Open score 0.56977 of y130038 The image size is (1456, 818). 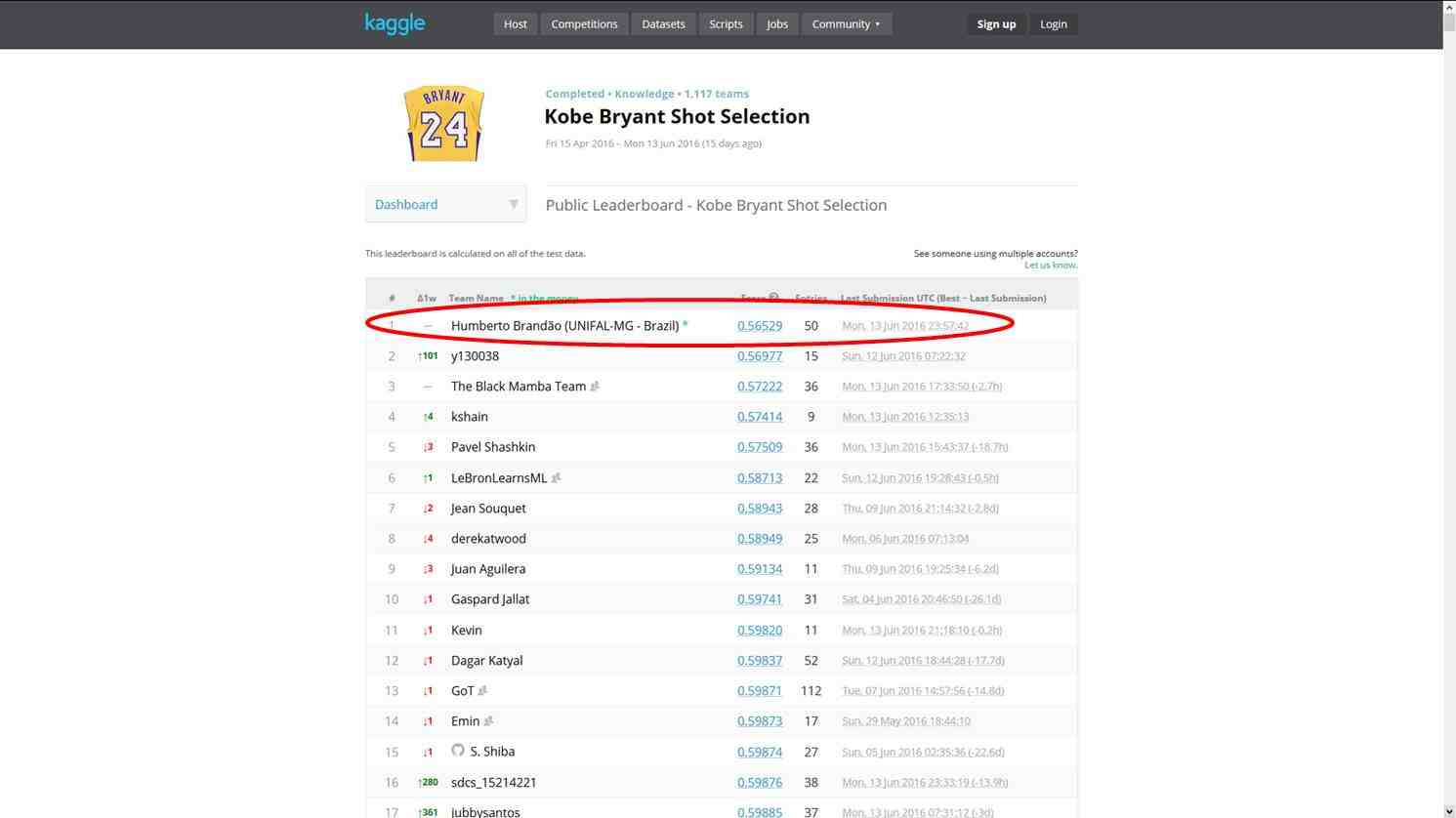760,356
